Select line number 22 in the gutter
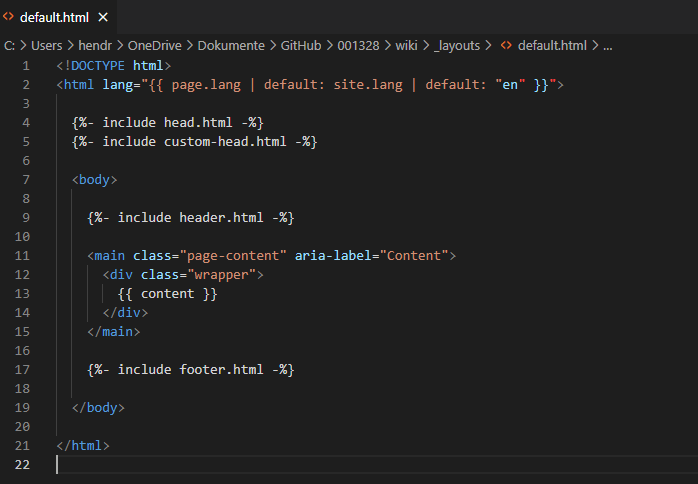The height and width of the screenshot is (484, 698). click(22, 465)
